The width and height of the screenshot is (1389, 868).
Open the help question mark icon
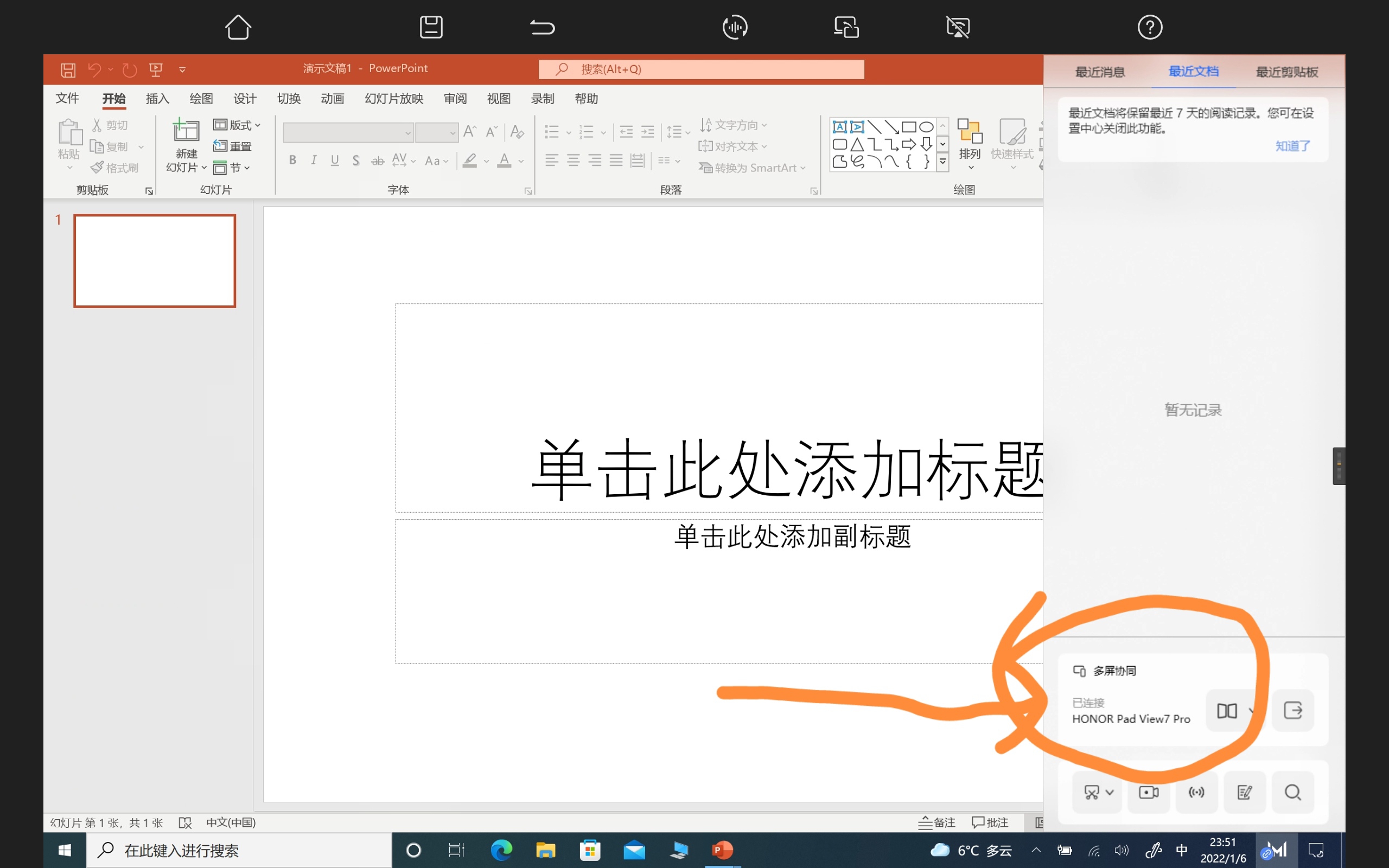[x=1150, y=27]
